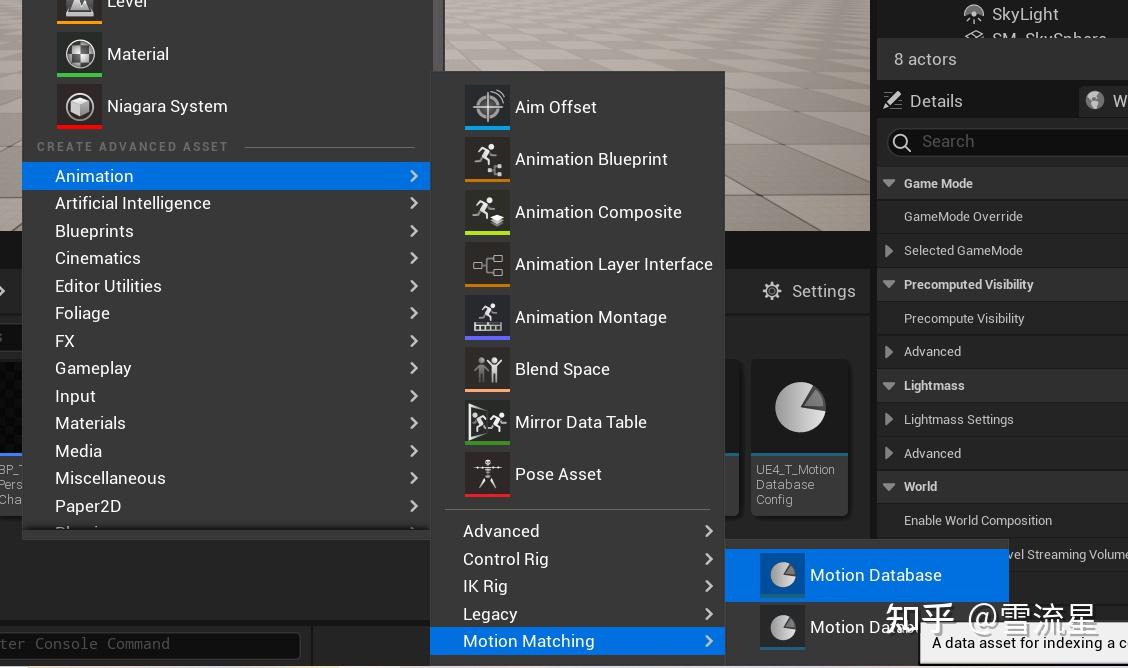Click the Blend Space icon

point(487,370)
